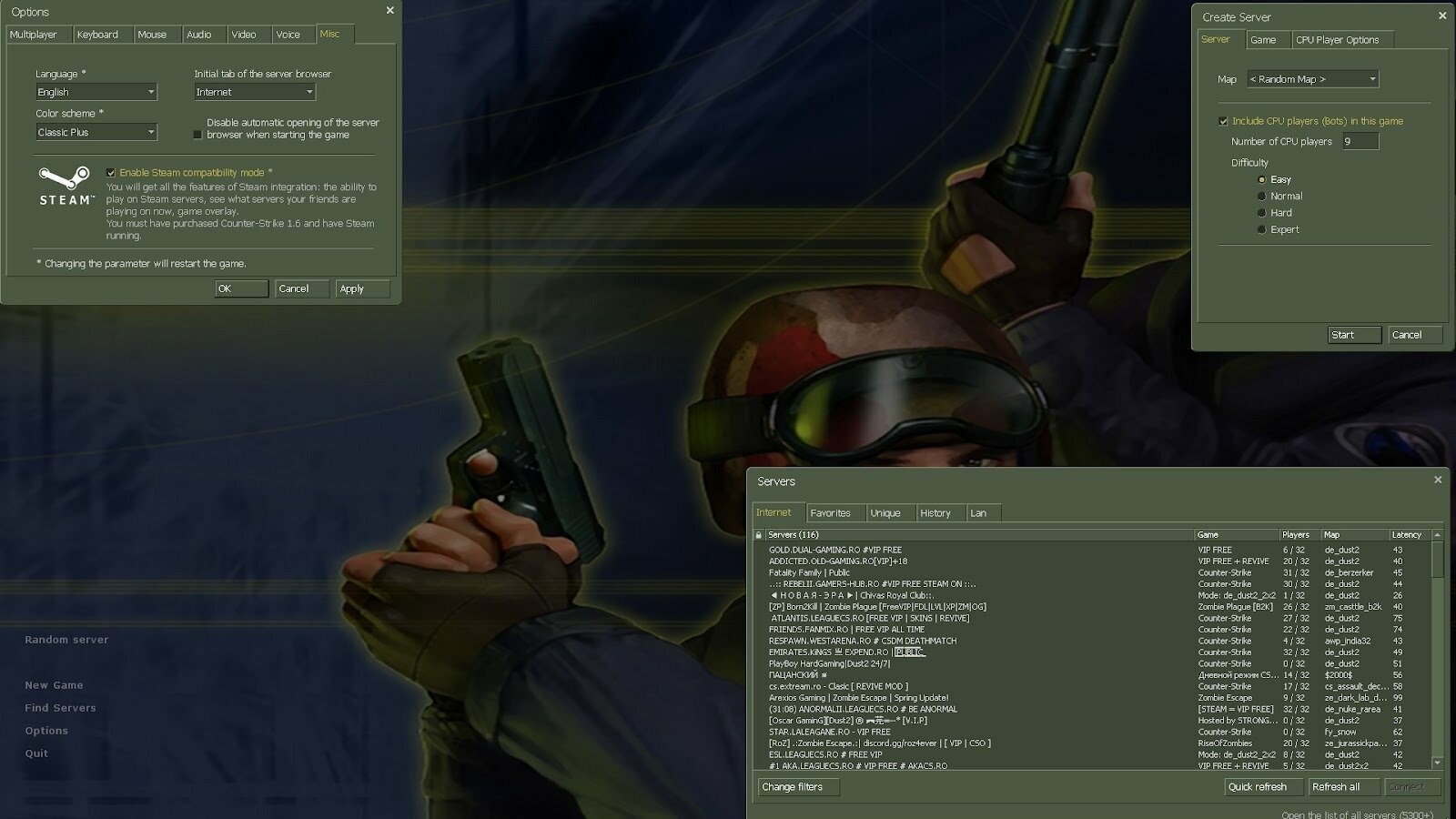
Task: Click the Steam logo in Options
Action: pyautogui.click(x=65, y=185)
